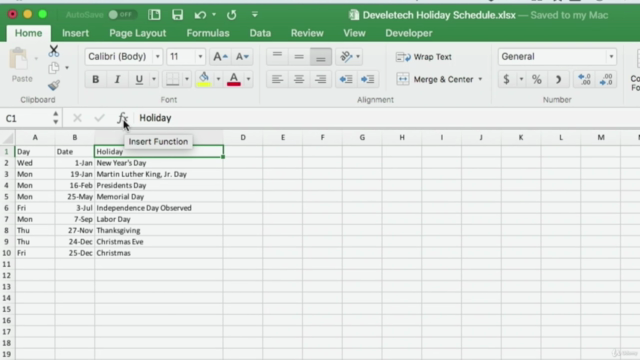Open the Data tab
Image resolution: width=640 pixels, height=360 pixels.
coord(260,33)
